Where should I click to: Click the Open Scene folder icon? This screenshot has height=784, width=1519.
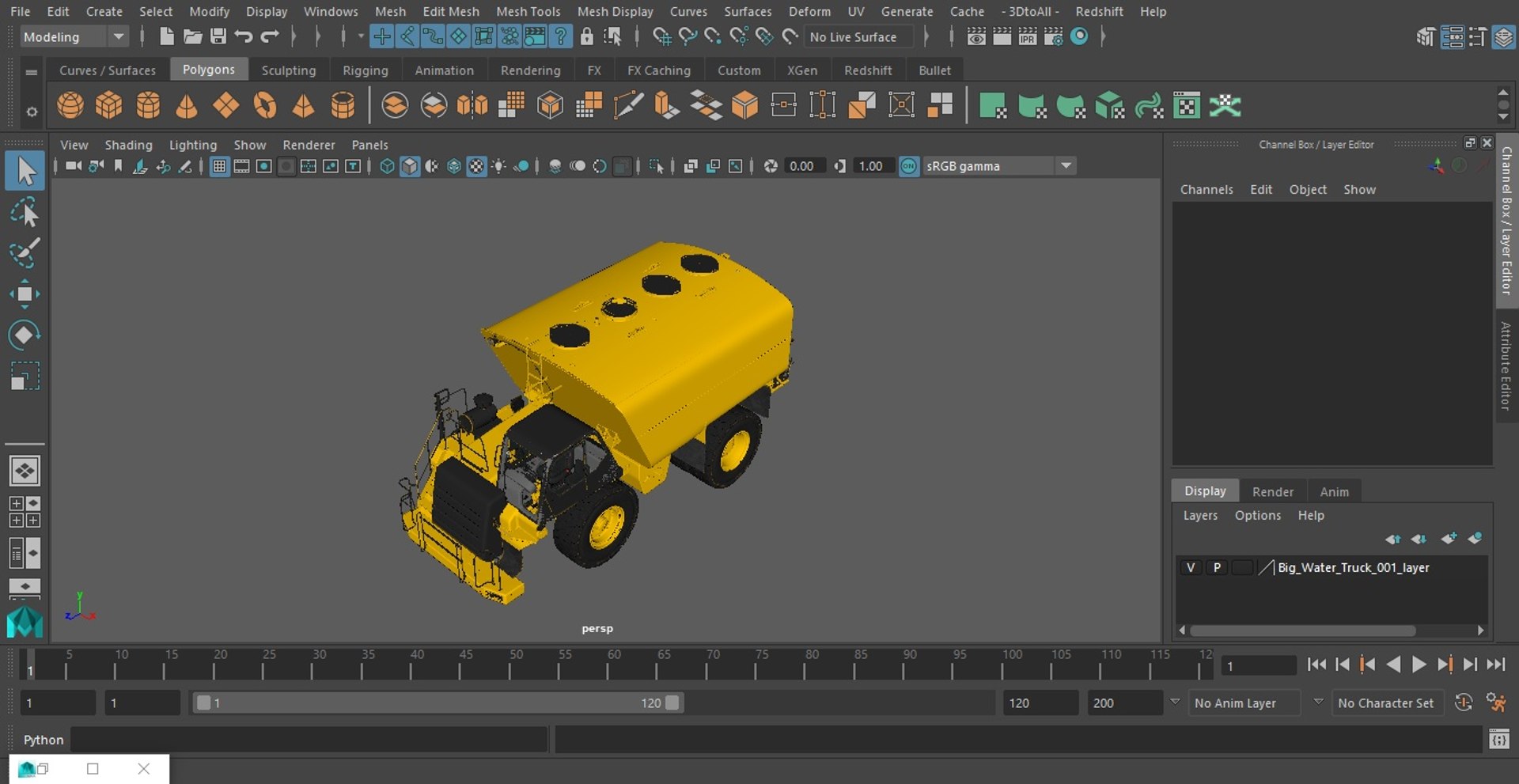pos(192,36)
